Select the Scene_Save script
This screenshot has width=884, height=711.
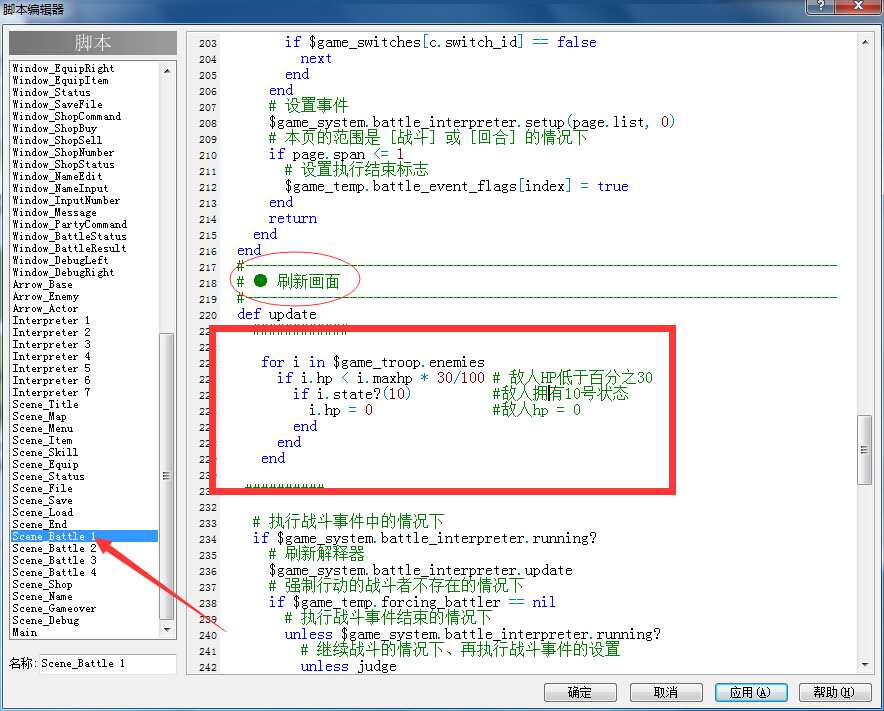(85, 500)
